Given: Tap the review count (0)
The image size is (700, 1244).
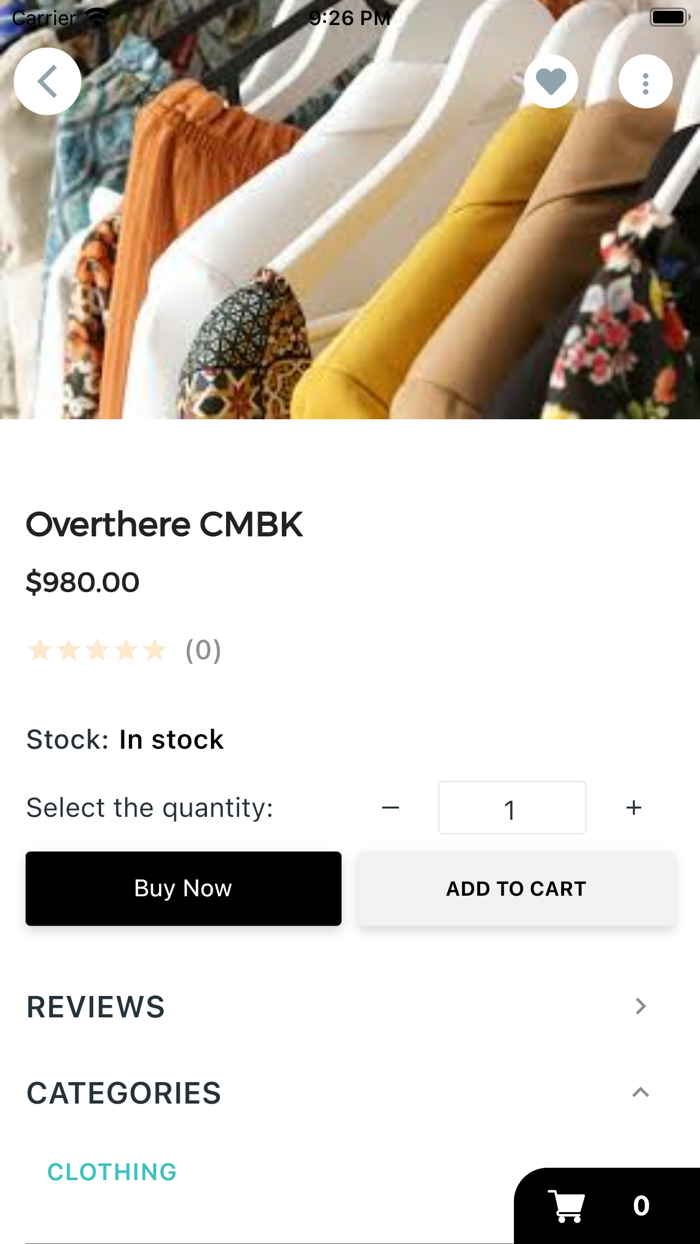Looking at the screenshot, I should click(203, 651).
